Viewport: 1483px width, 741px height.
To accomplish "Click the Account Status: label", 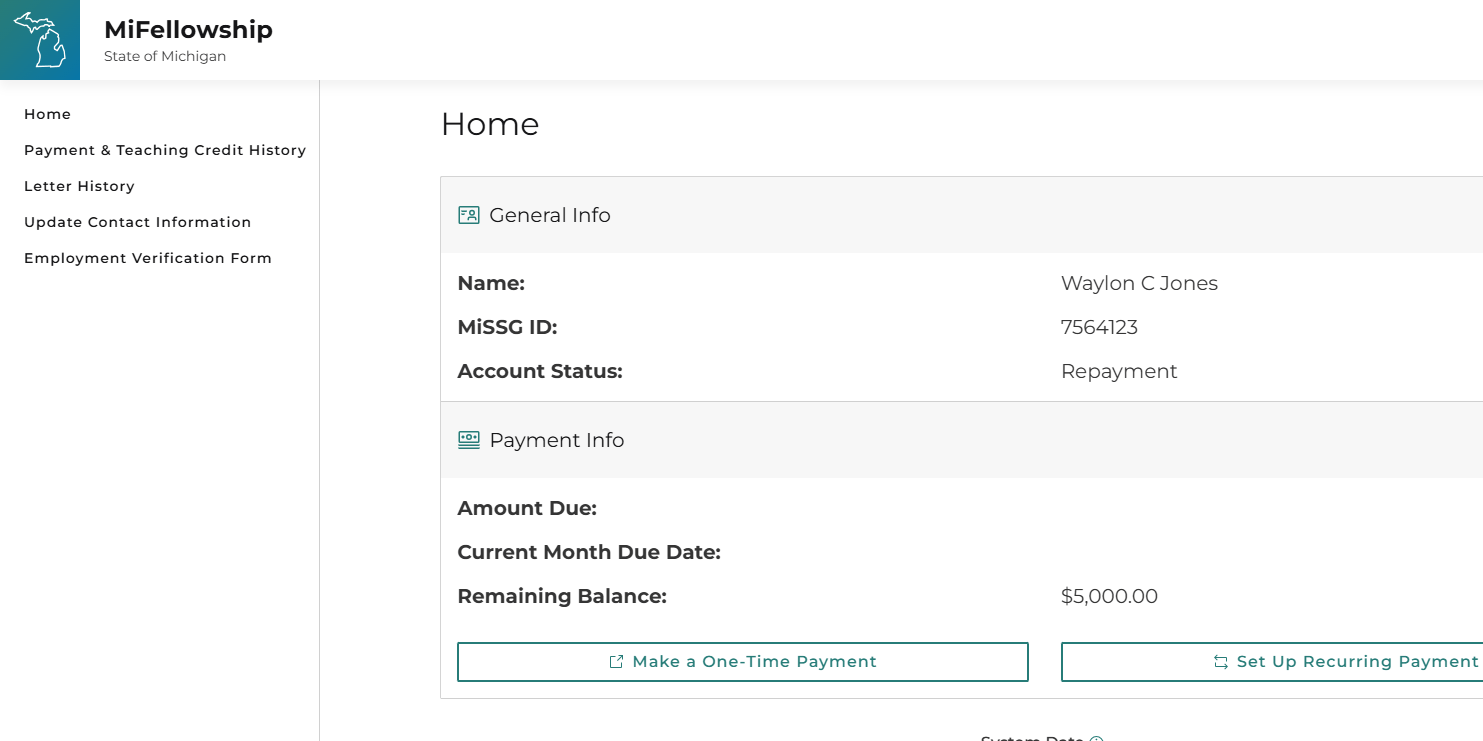I will coord(540,372).
